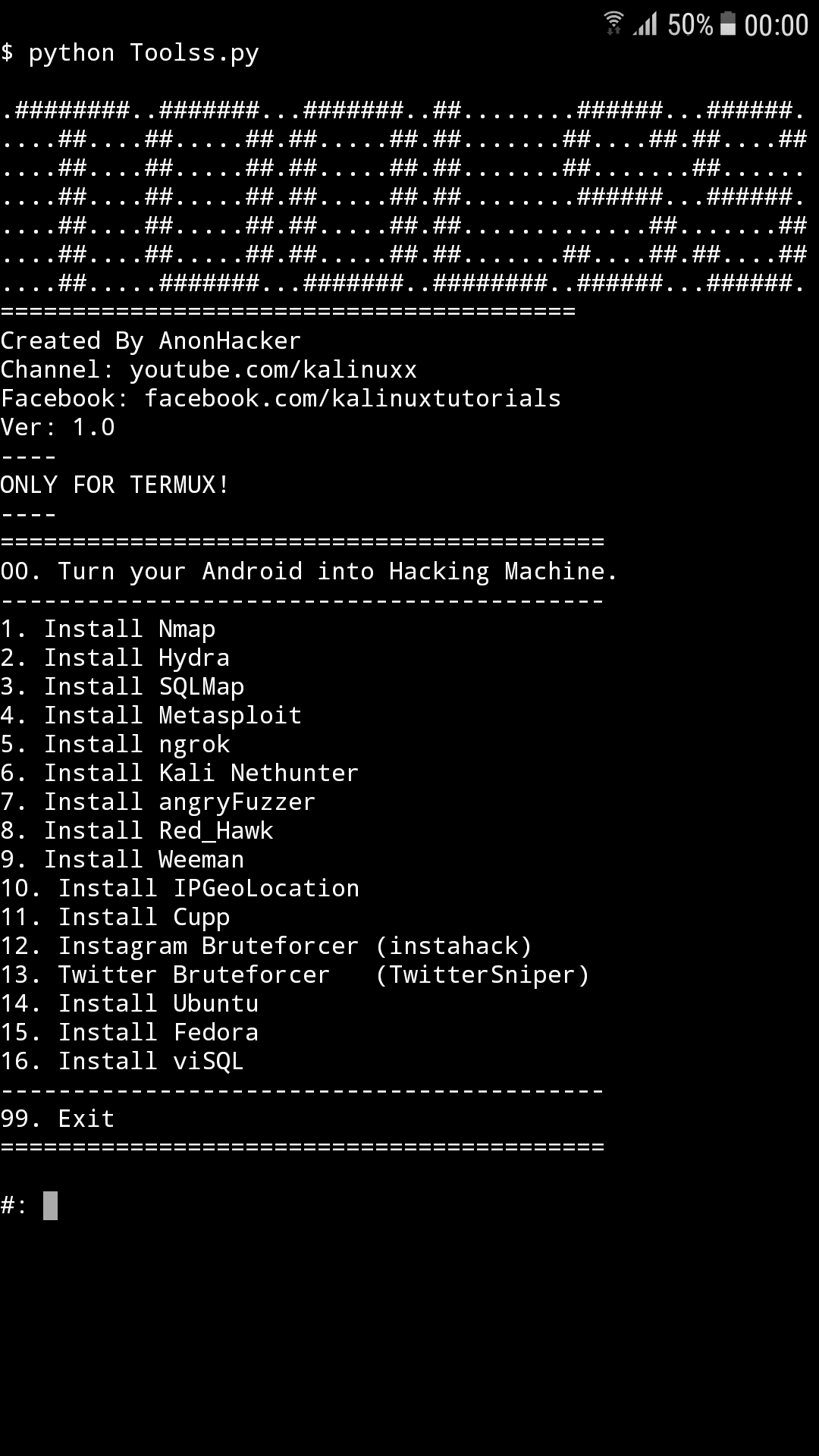Tap the battery icon in status bar

pos(728,24)
